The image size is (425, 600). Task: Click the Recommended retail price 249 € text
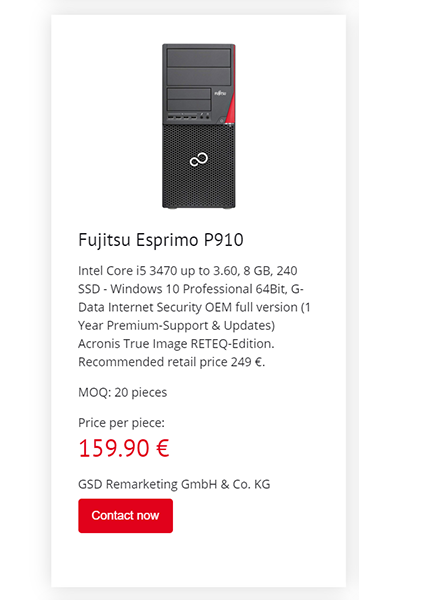click(171, 362)
